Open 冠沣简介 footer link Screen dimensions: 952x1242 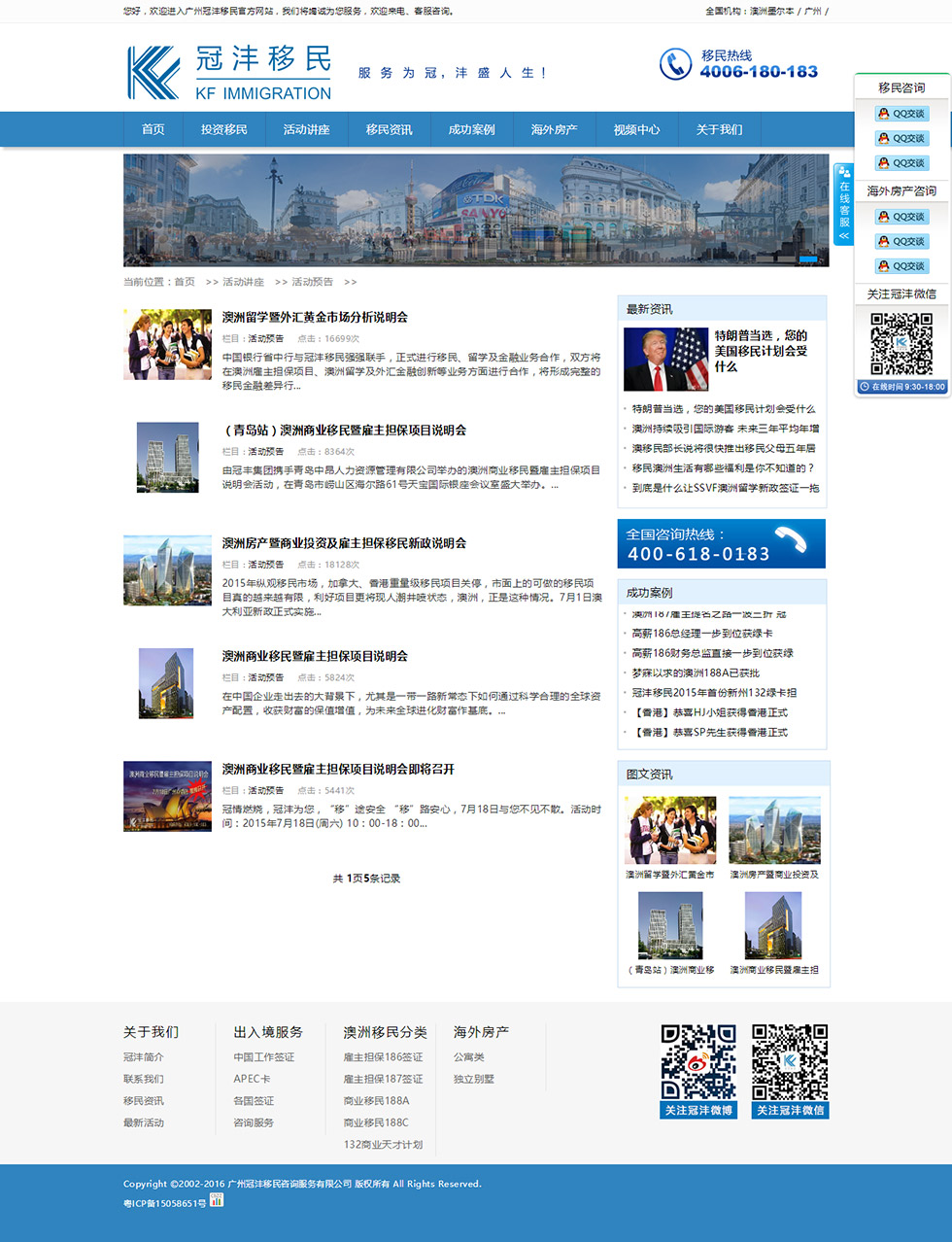(x=143, y=1057)
